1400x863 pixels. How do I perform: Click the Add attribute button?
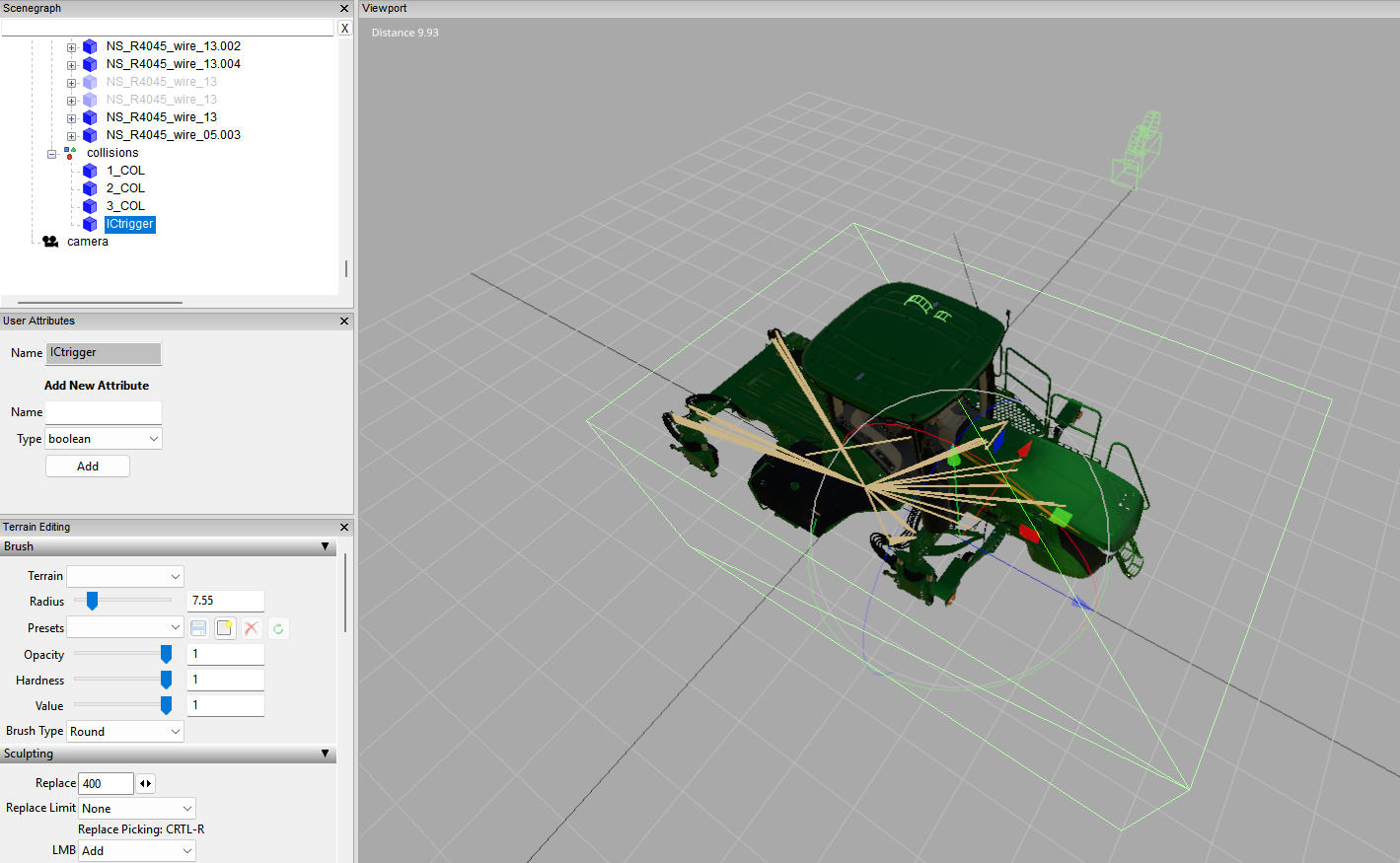point(88,466)
